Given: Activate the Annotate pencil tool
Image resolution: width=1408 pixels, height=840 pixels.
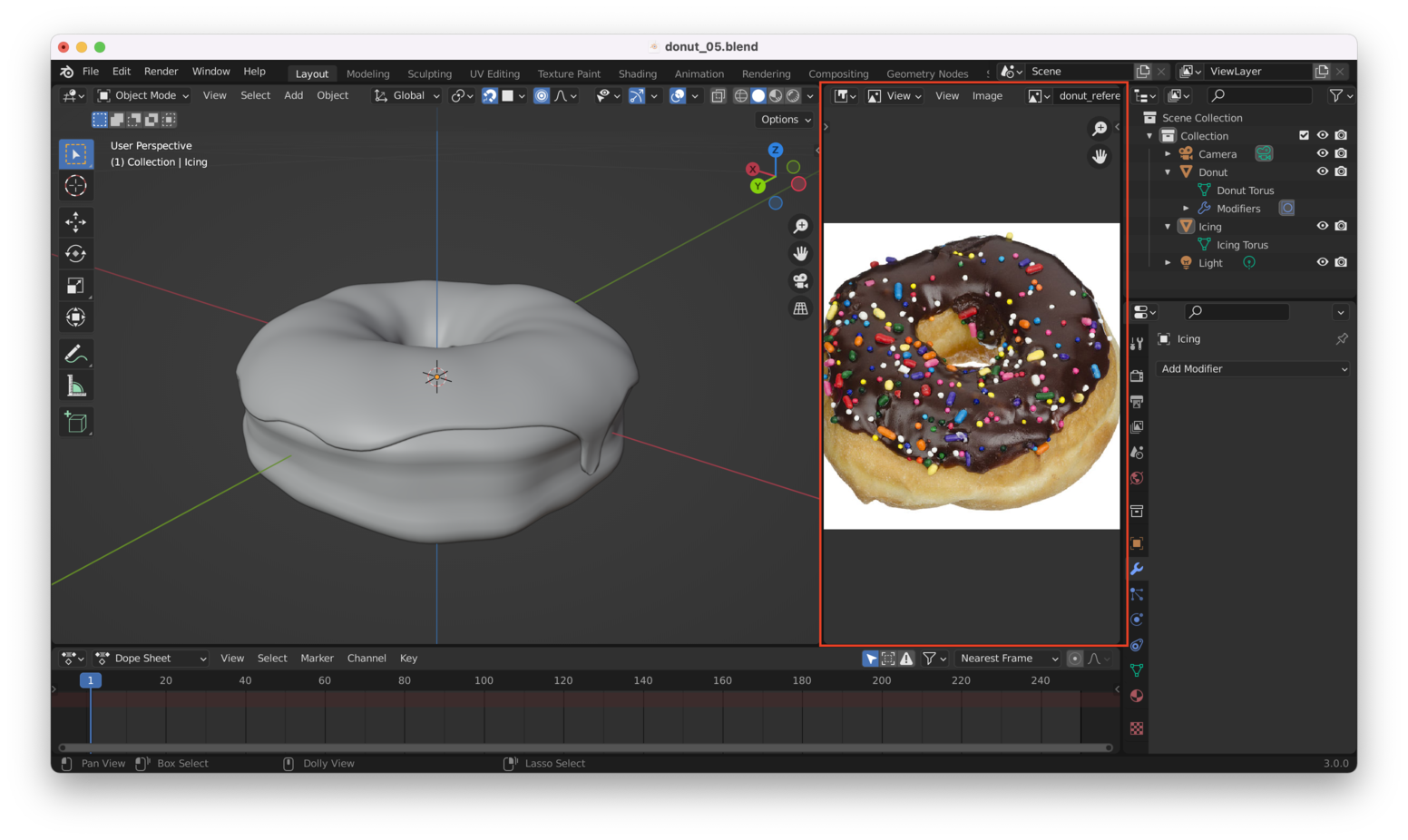Looking at the screenshot, I should point(76,354).
